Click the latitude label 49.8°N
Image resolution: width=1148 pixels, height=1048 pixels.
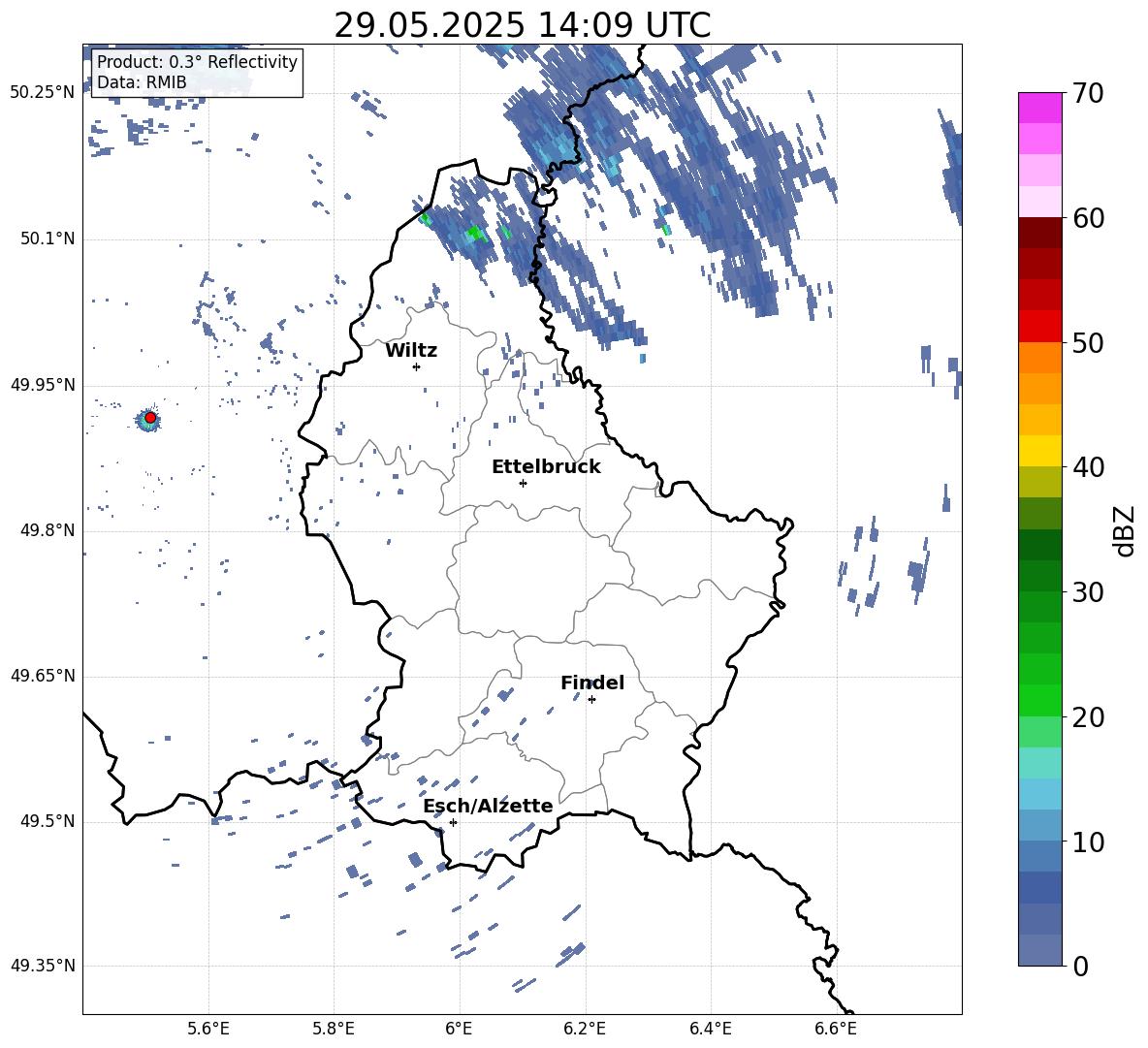tap(48, 530)
